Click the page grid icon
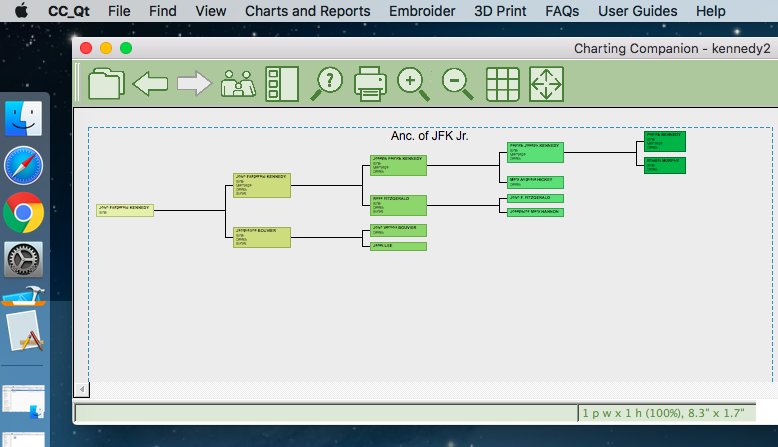 502,83
